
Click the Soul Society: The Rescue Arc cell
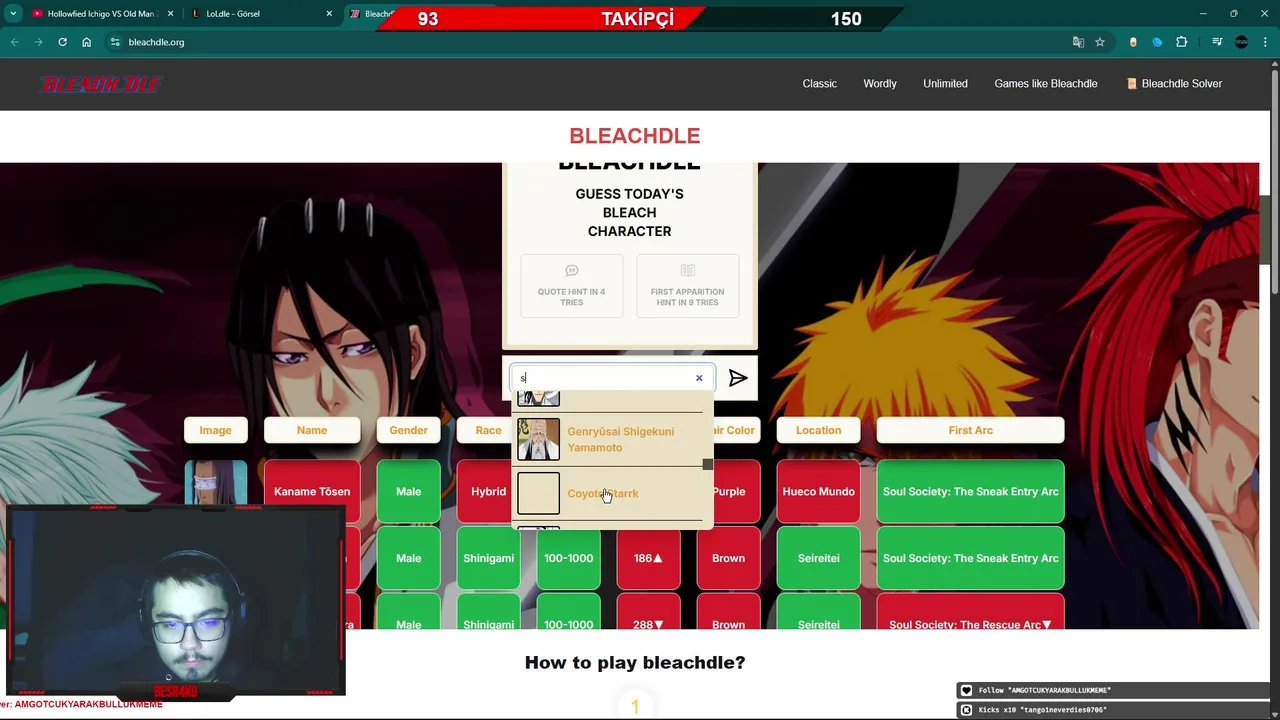pos(970,612)
